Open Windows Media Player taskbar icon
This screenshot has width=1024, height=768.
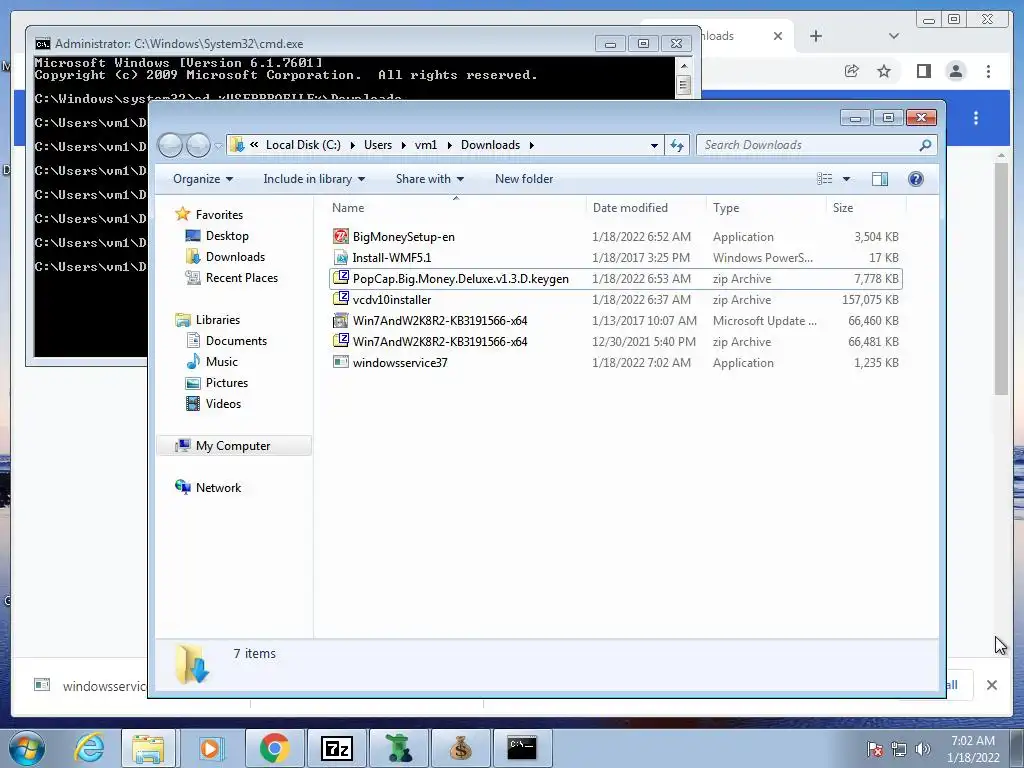pyautogui.click(x=210, y=748)
